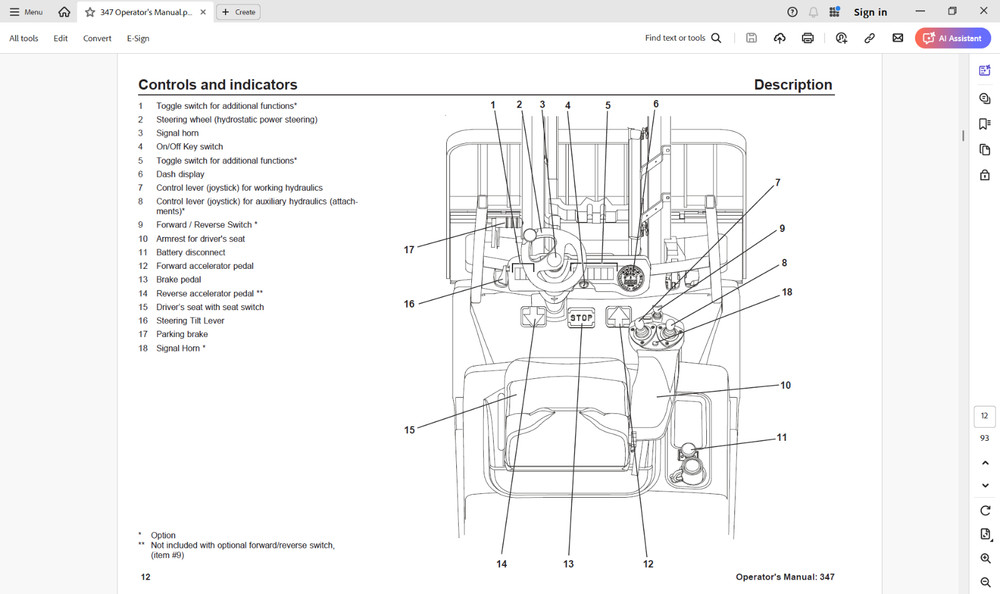Viewport: 1000px width, 594px height.
Task: Click the Find text or tools search
Action: [x=682, y=38]
